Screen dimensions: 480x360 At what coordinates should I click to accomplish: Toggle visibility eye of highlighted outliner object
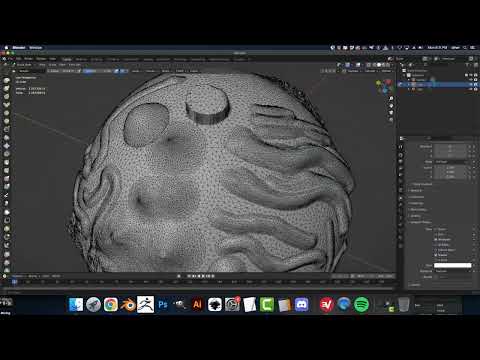tap(470, 85)
